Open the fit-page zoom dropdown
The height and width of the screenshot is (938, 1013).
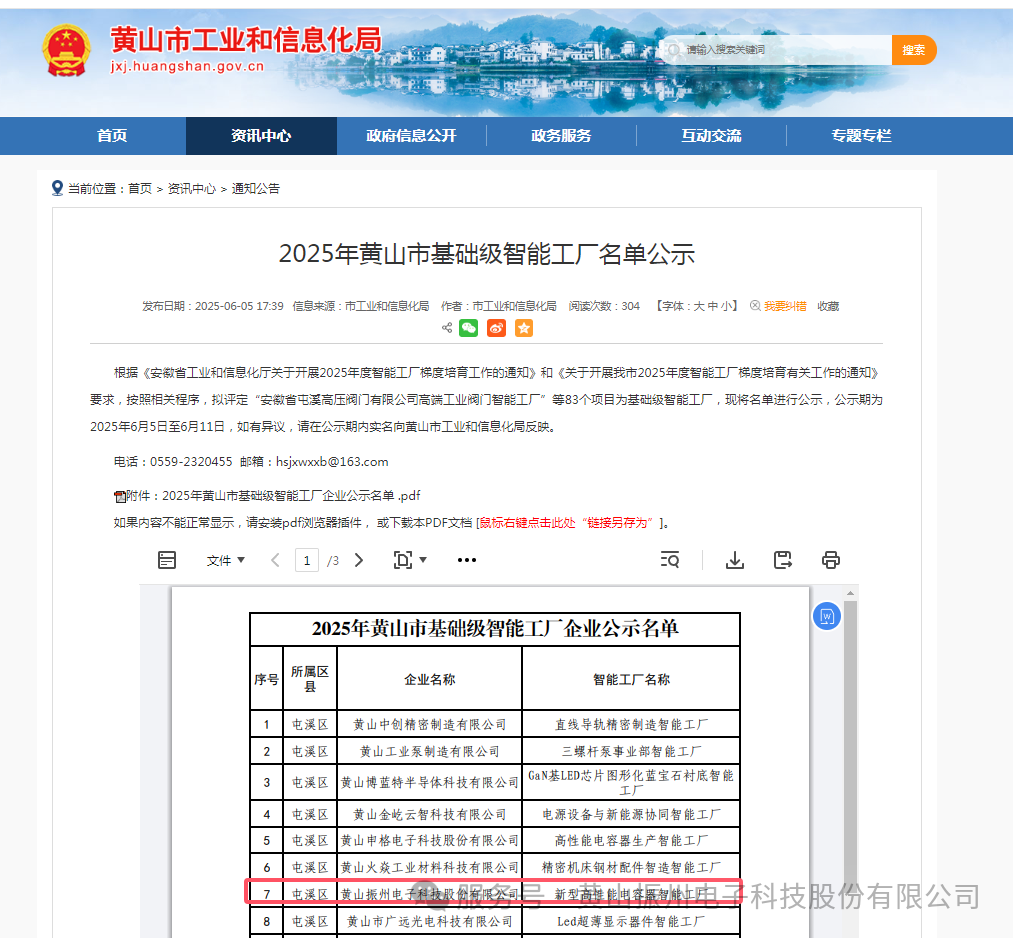tap(410, 560)
